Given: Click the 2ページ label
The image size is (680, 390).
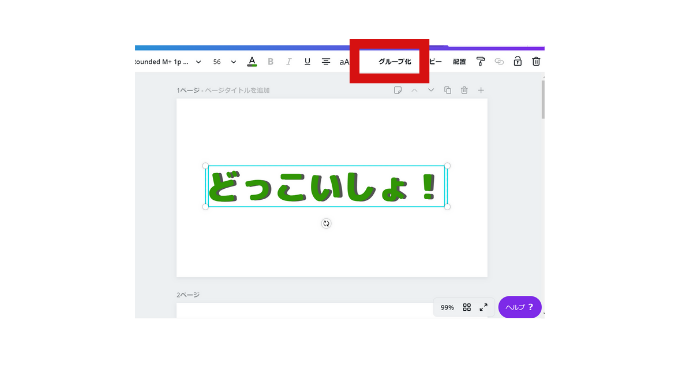Looking at the screenshot, I should (x=188, y=295).
